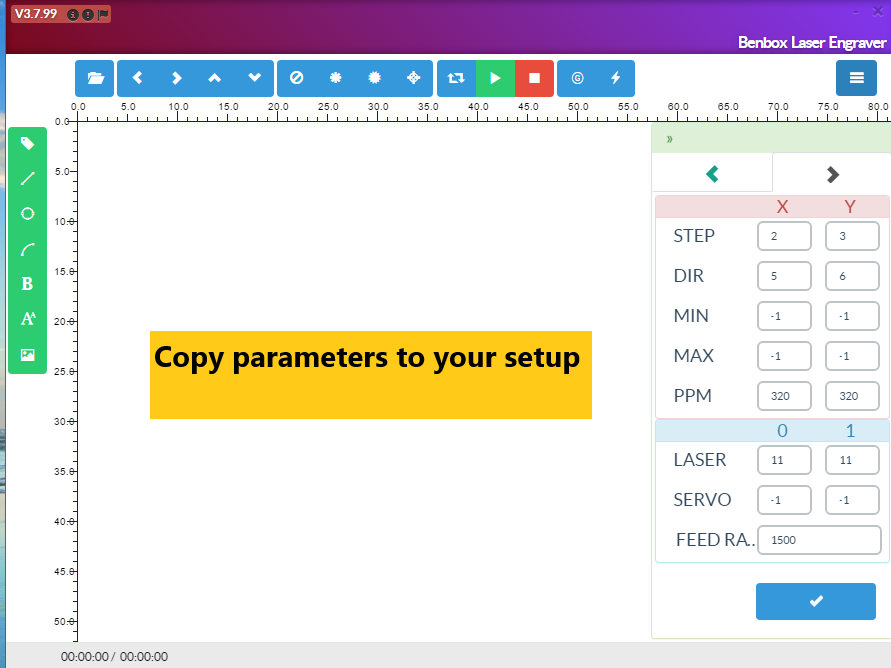Switch to the X parameter column
This screenshot has width=891, height=668.
[783, 206]
